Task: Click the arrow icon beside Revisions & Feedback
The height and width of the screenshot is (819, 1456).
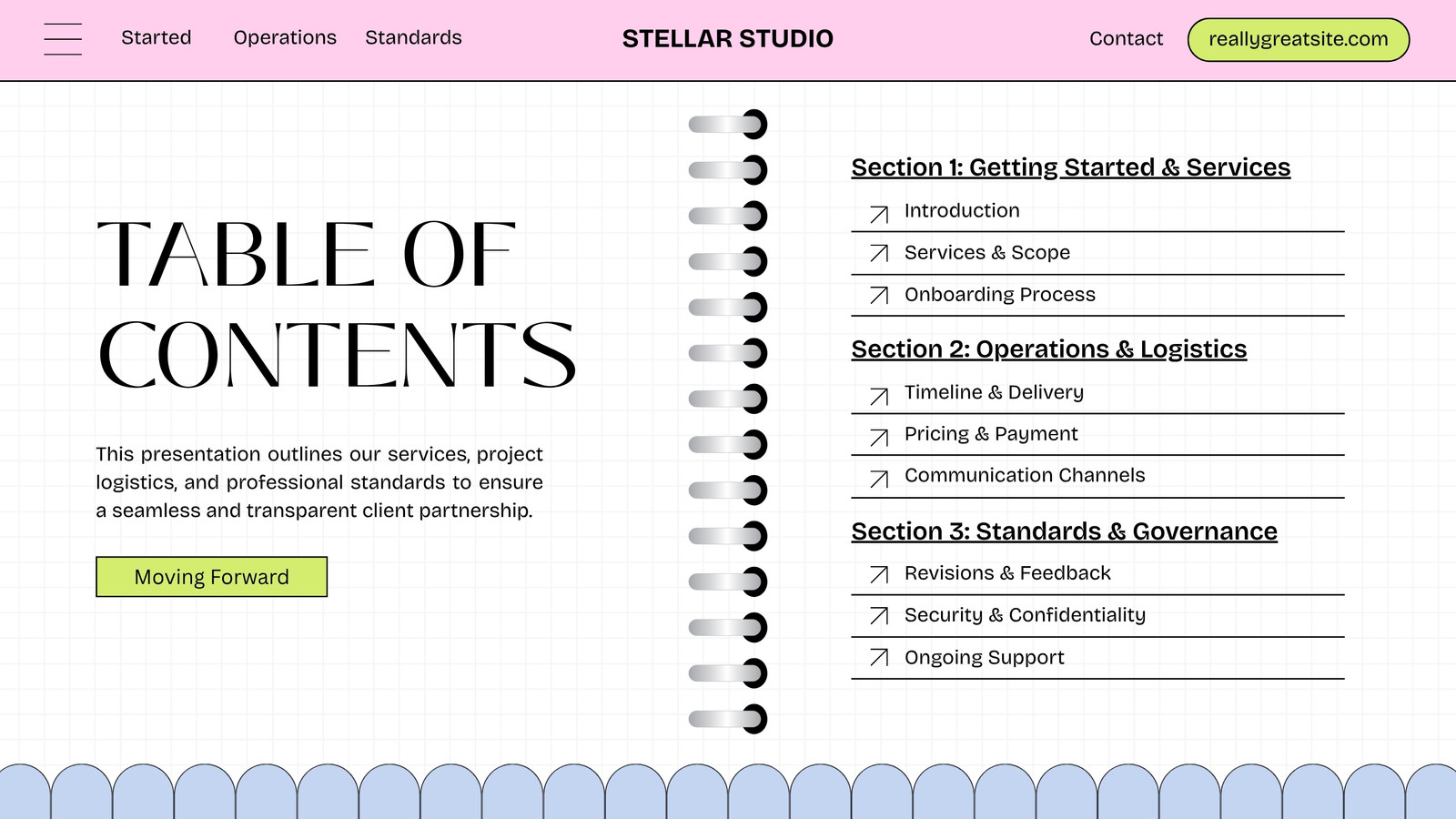Action: tap(879, 574)
